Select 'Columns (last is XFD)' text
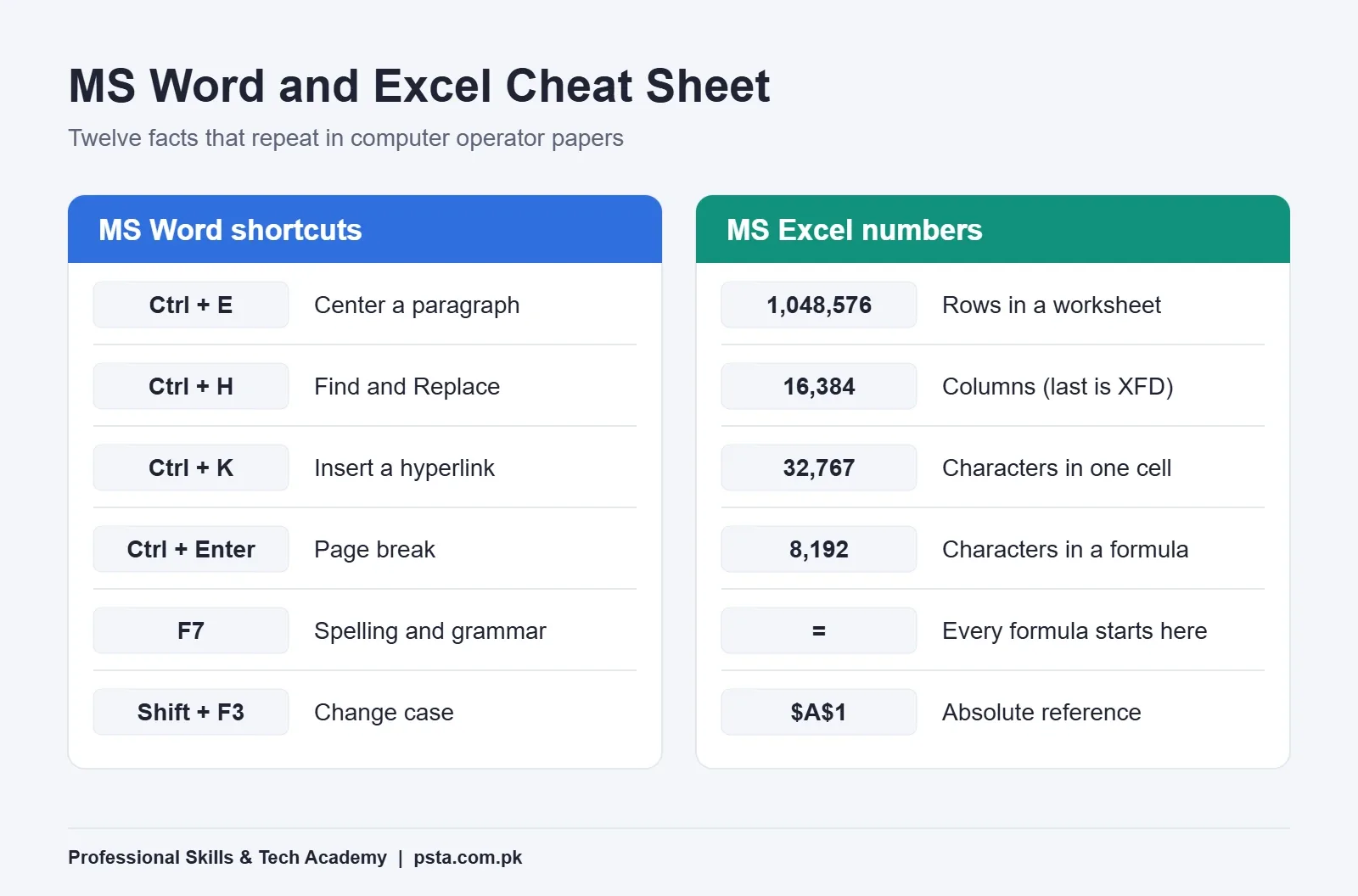1358x896 pixels. click(1058, 387)
